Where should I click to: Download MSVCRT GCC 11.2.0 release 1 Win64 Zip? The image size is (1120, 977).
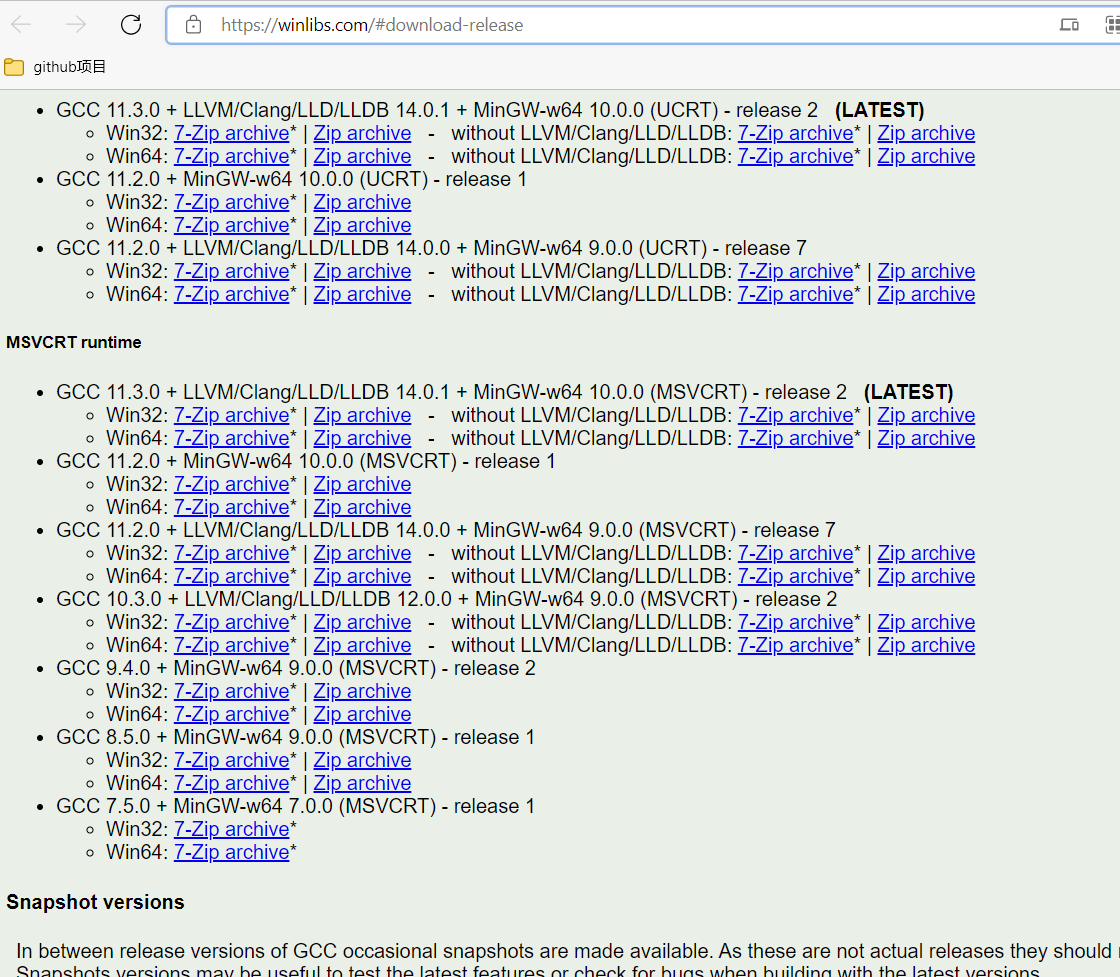pyautogui.click(x=362, y=507)
